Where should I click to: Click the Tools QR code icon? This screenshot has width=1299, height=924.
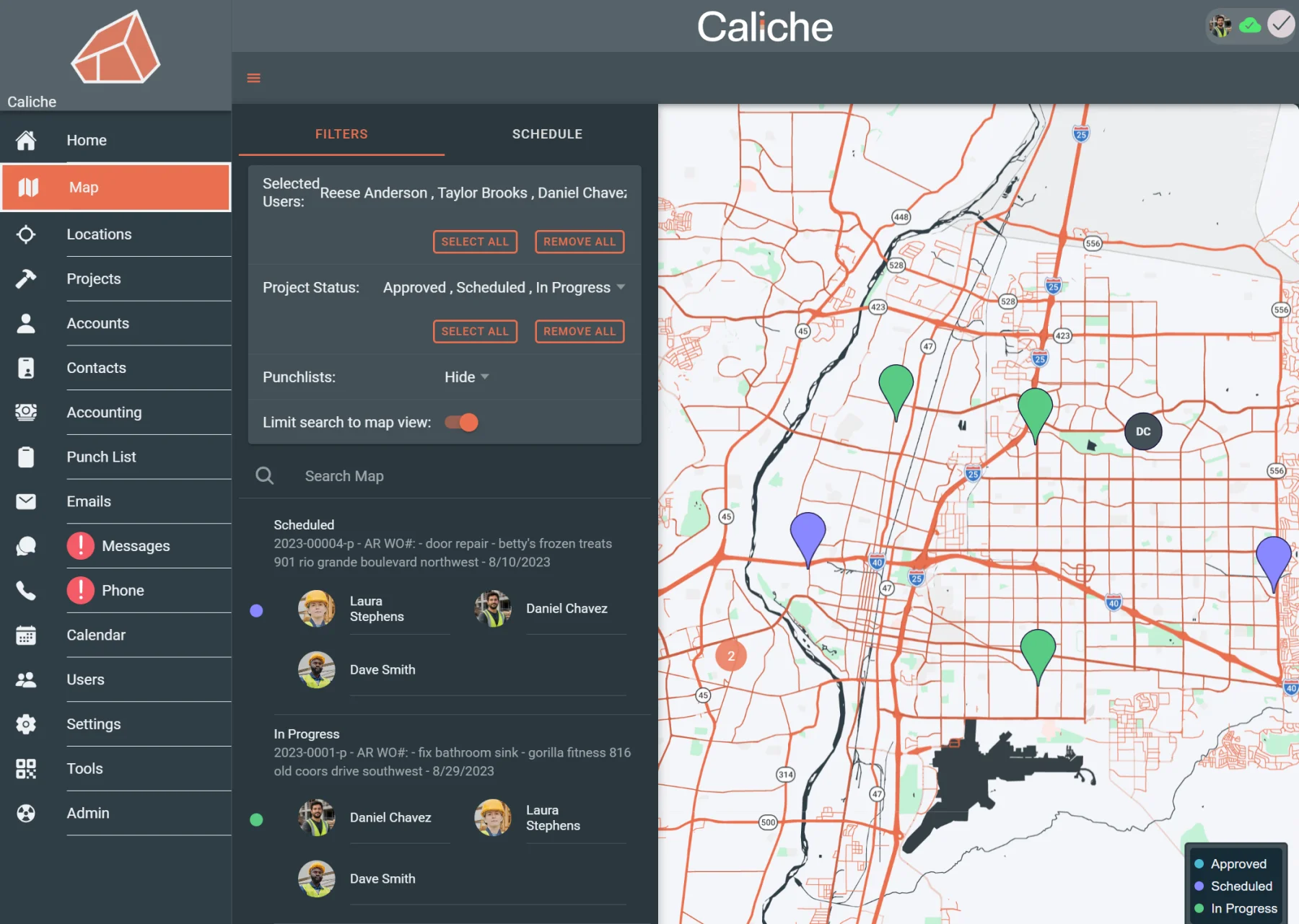[x=26, y=769]
